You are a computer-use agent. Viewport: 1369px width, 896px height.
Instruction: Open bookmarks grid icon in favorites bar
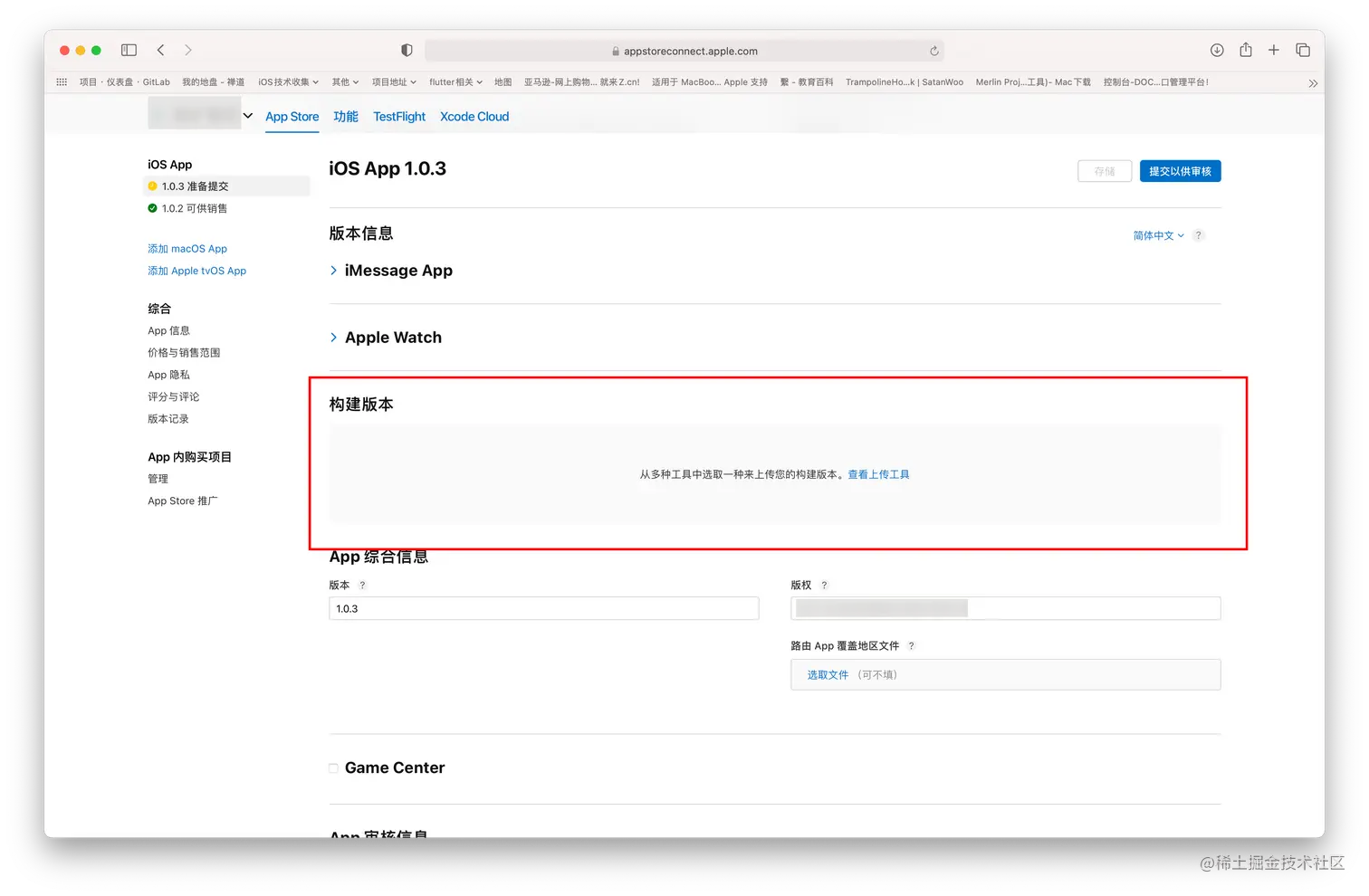62,81
